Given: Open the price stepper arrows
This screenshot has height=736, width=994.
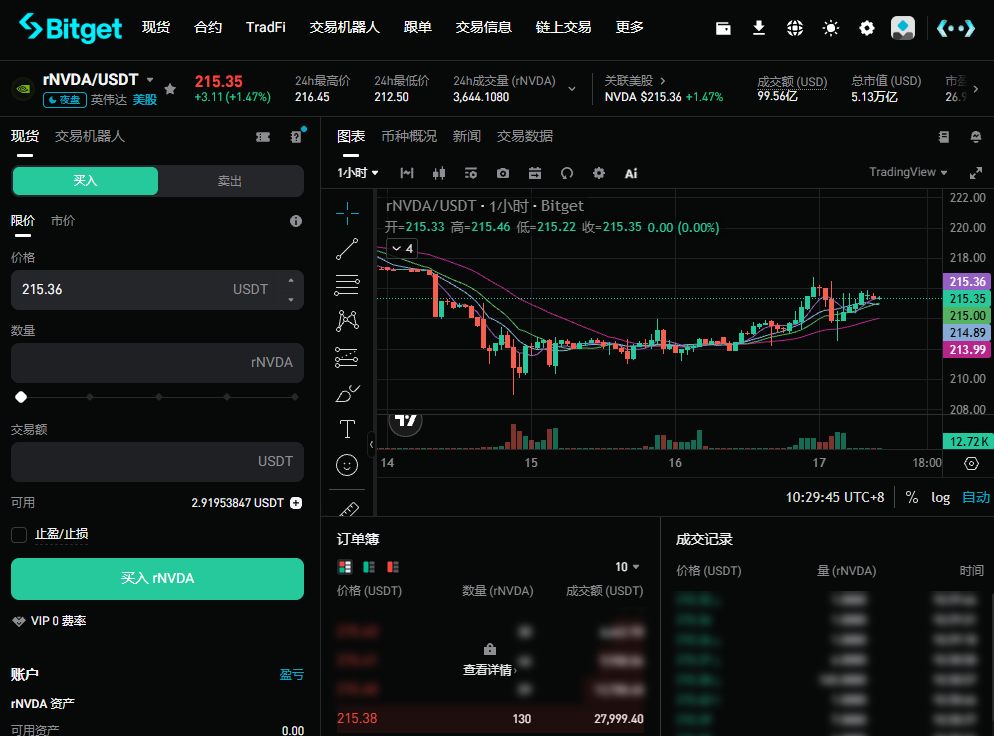Looking at the screenshot, I should pos(291,290).
